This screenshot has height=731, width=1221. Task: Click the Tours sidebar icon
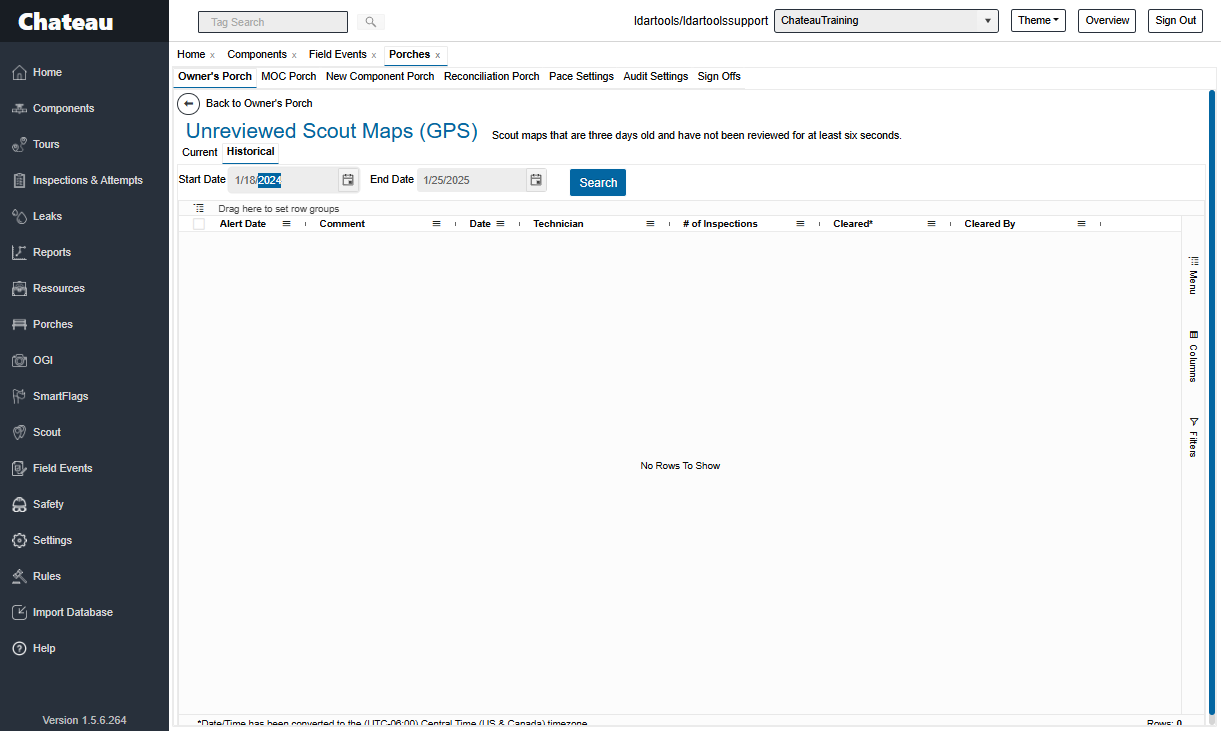pyautogui.click(x=19, y=144)
